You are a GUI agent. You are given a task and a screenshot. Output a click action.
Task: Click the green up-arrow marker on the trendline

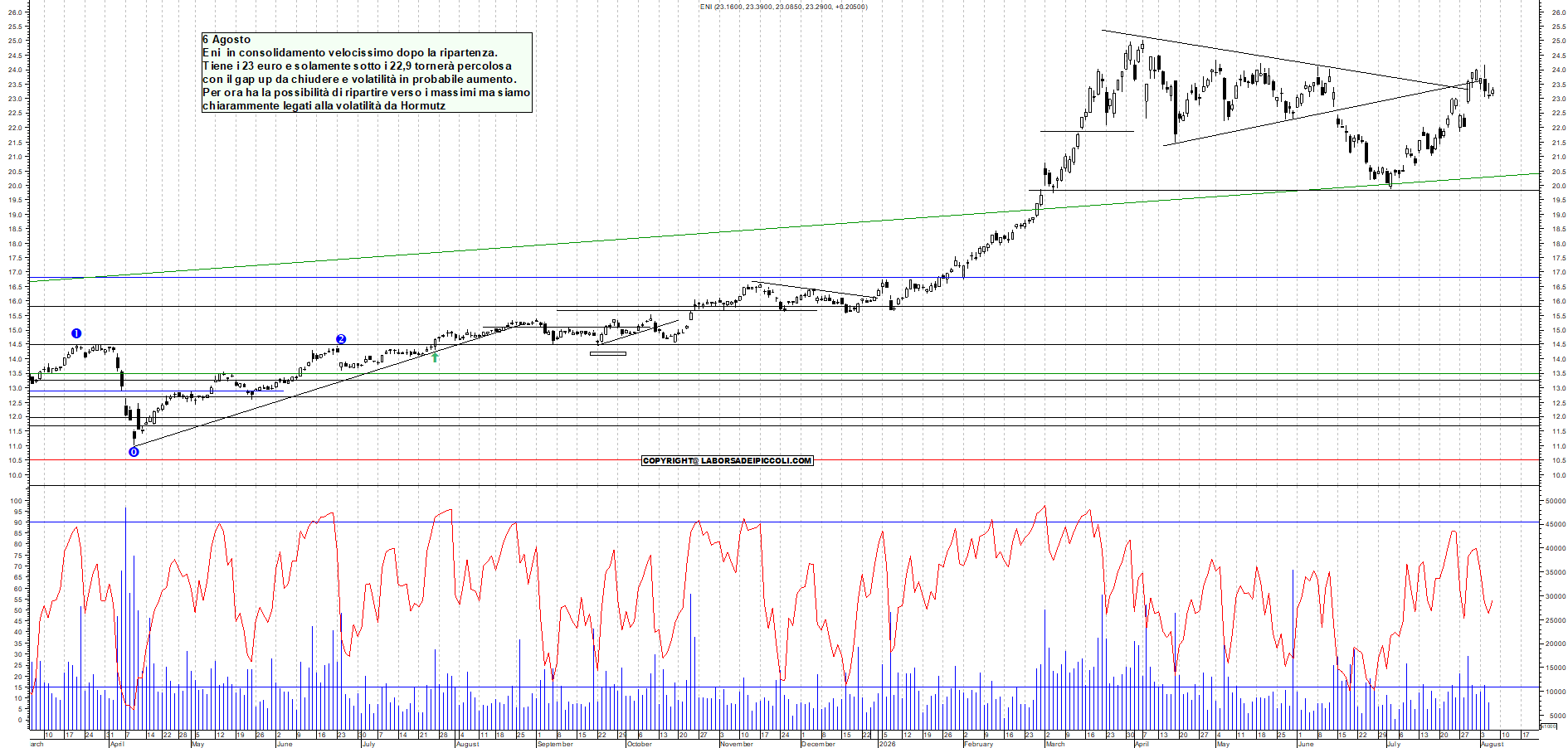435,357
